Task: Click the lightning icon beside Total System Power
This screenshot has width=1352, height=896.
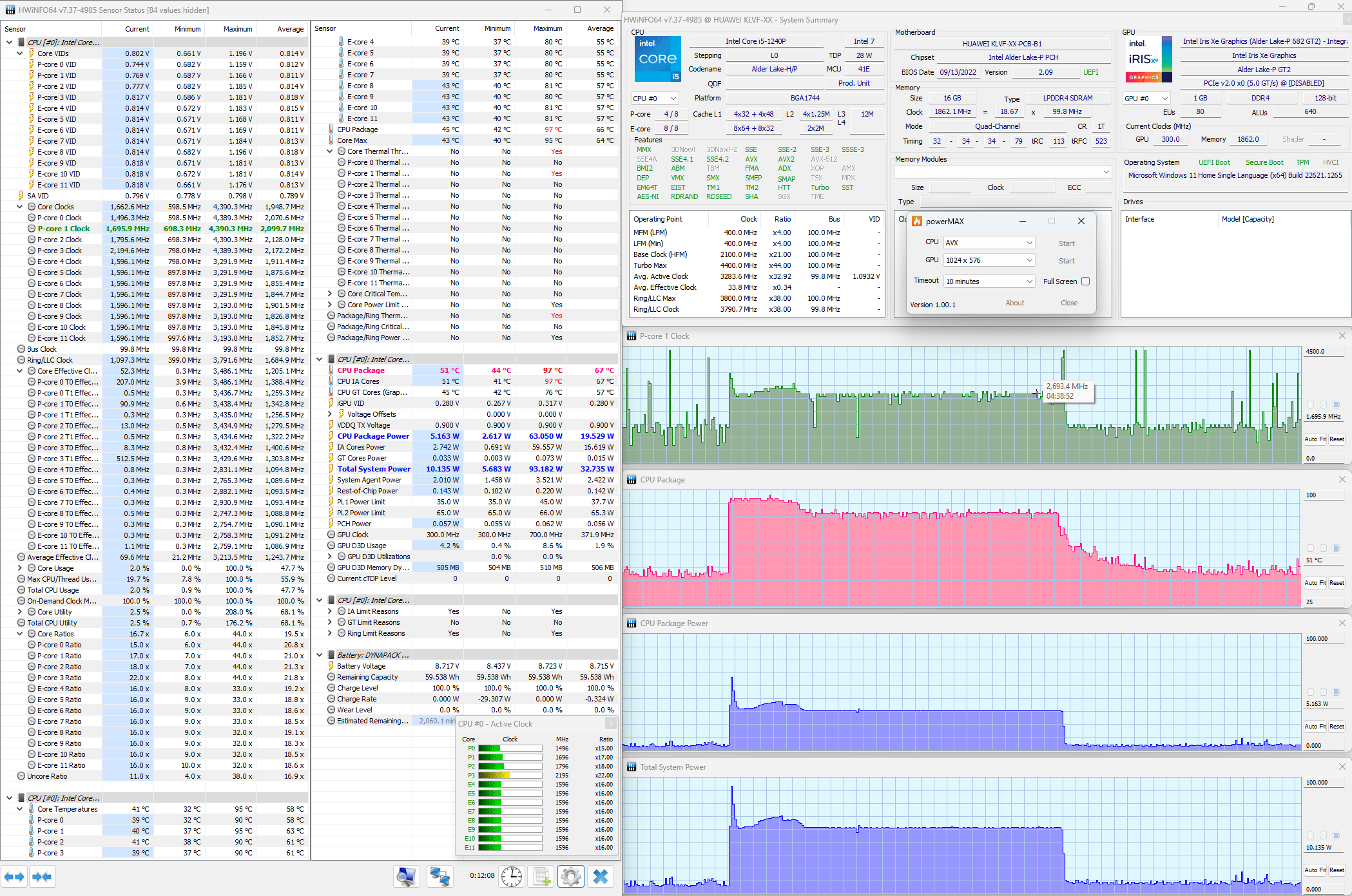Action: tap(331, 469)
